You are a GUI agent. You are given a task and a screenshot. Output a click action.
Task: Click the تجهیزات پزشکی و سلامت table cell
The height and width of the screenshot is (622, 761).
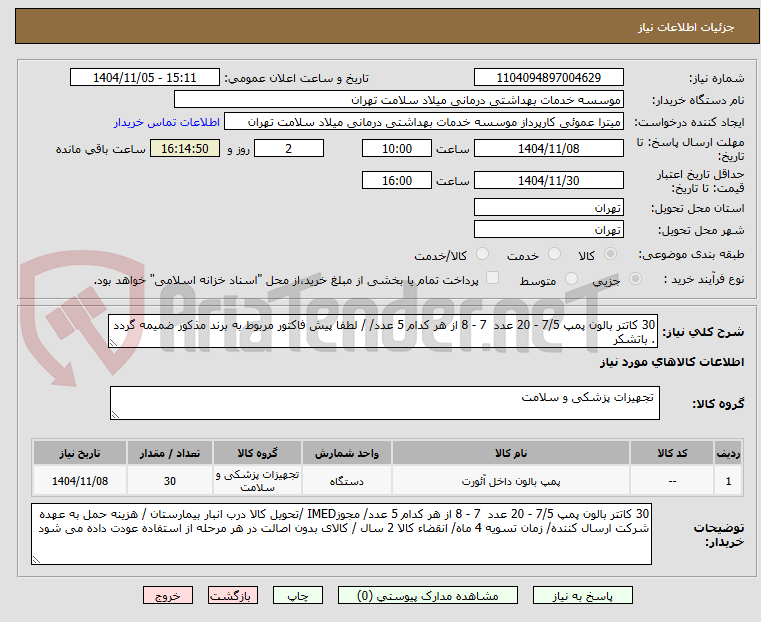pos(257,481)
